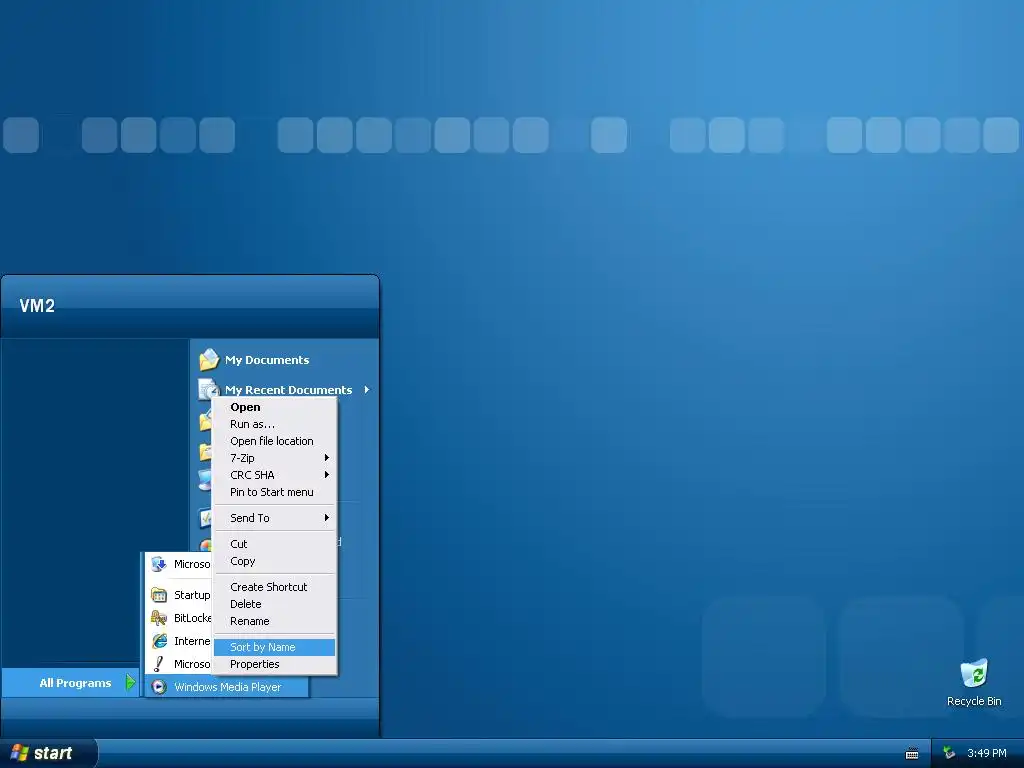Open the Recycle Bin on the desktop

pos(974,673)
